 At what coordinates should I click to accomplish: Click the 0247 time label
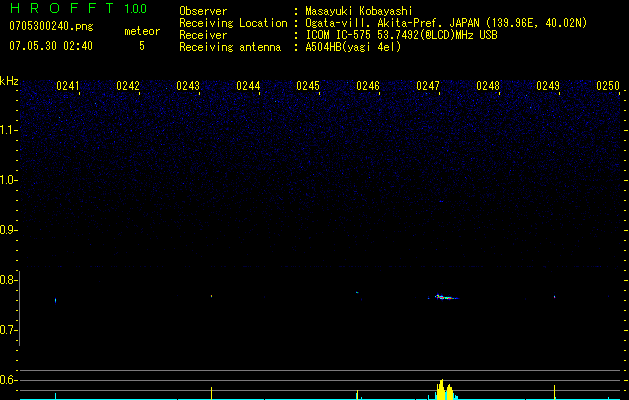428,86
